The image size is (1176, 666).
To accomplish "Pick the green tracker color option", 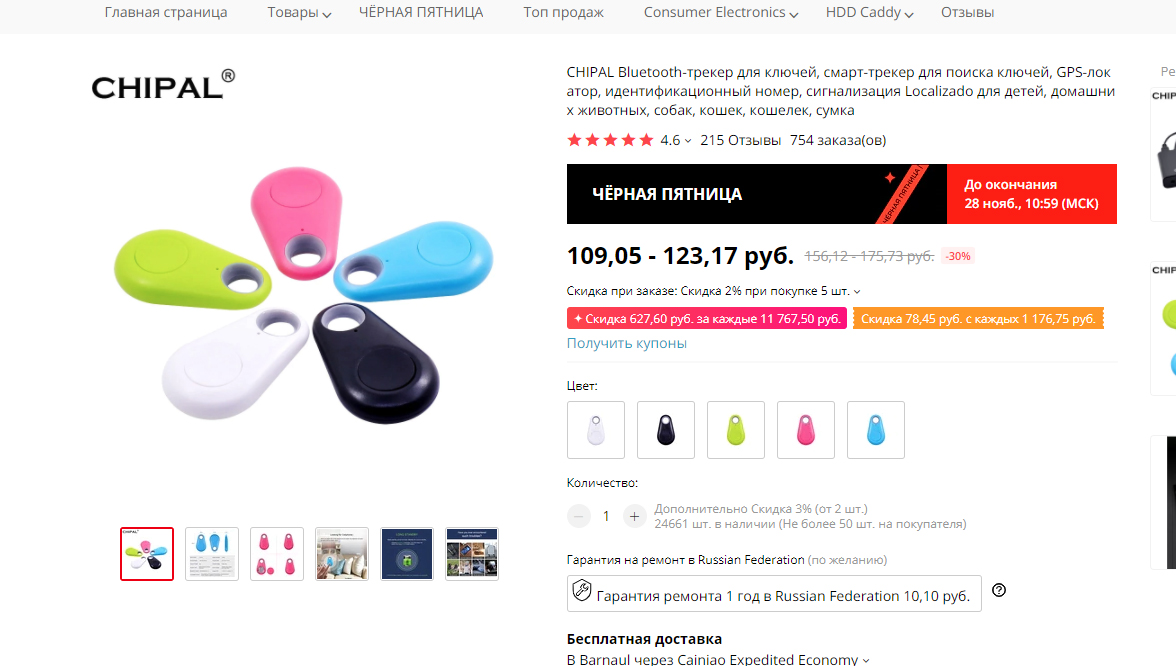I will [x=736, y=430].
